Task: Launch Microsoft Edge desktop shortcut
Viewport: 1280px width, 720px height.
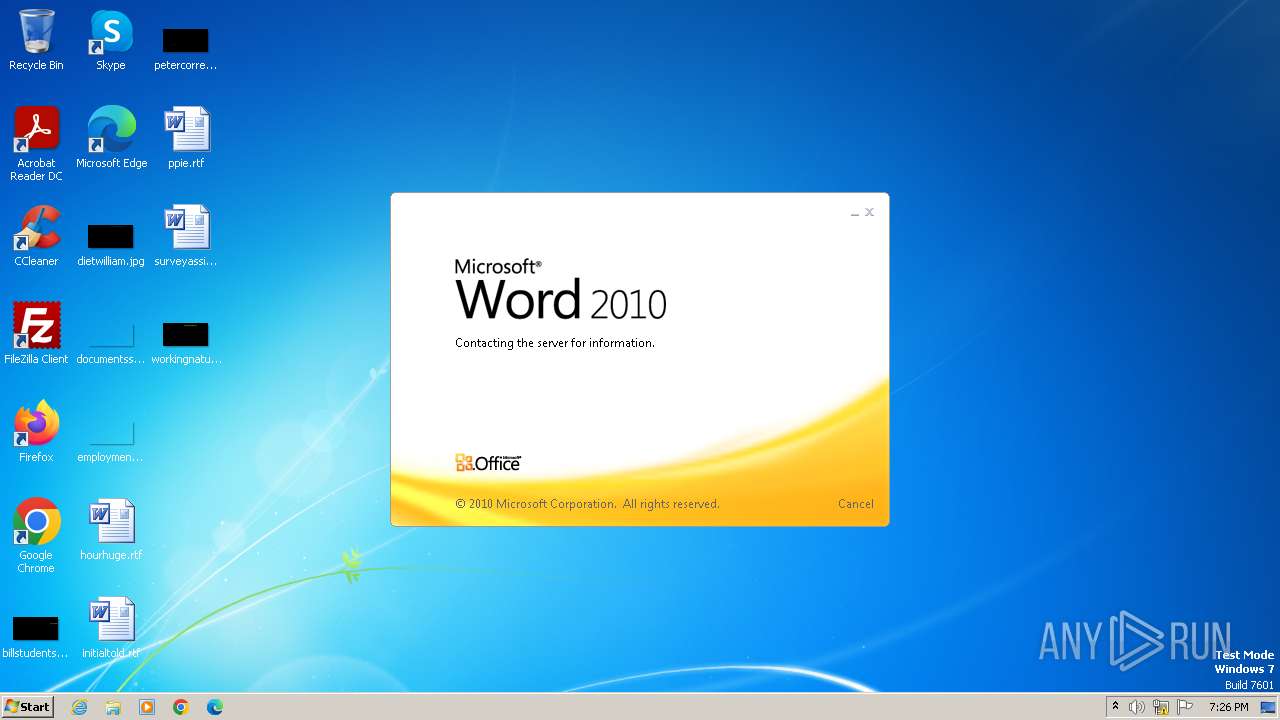Action: click(x=111, y=138)
